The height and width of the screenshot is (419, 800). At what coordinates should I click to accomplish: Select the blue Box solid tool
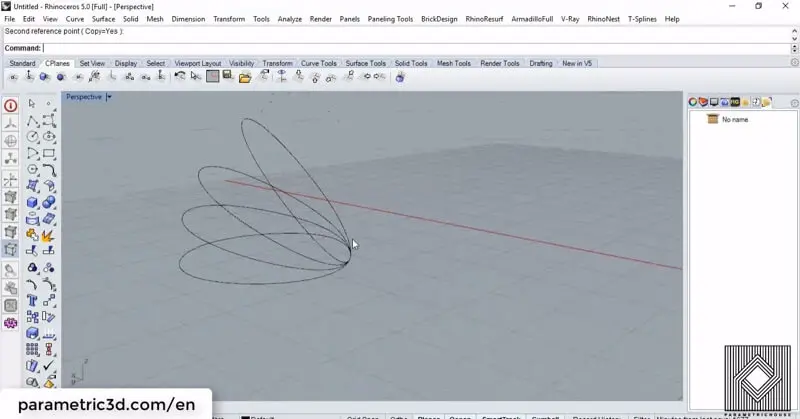(32, 203)
